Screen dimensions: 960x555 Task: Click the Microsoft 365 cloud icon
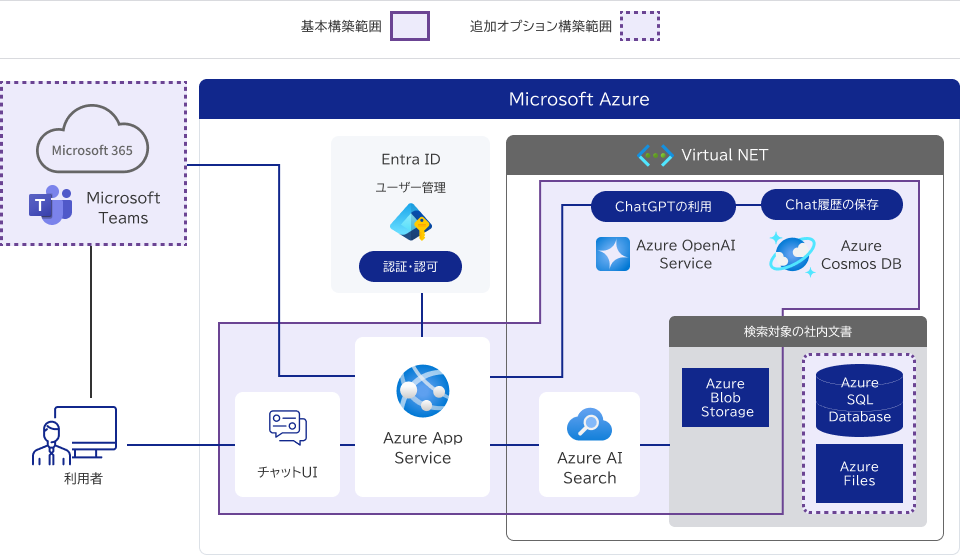92,139
